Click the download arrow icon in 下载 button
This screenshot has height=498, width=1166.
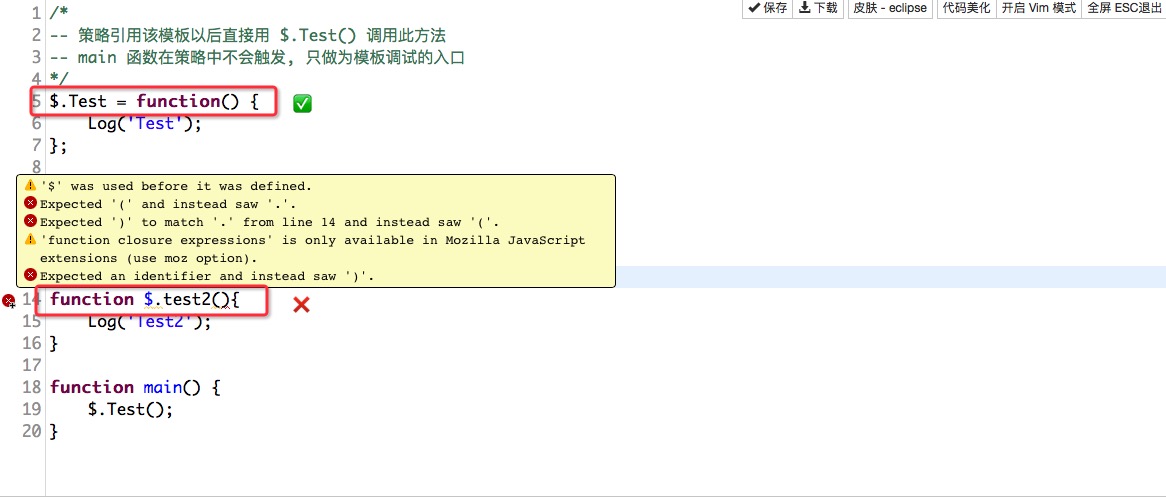point(805,8)
